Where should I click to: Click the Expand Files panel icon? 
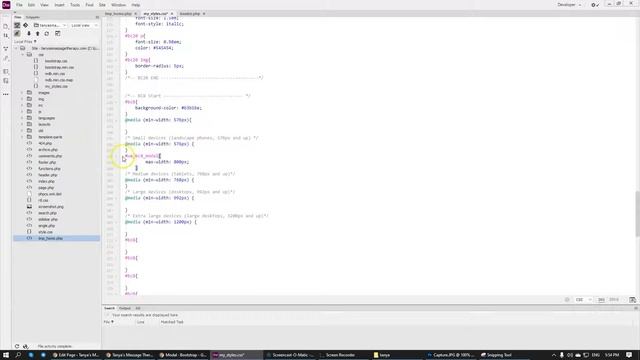[x=58, y=33]
